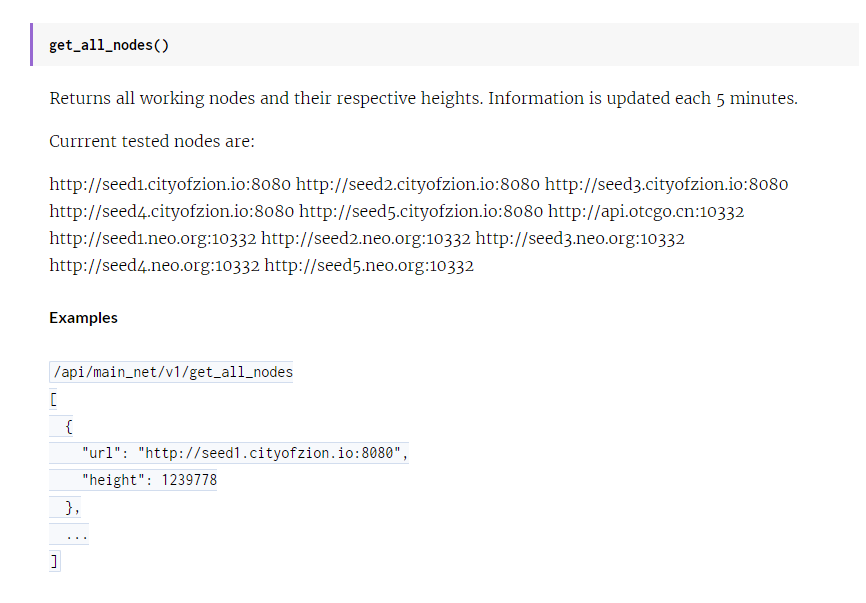Open the seed4.neo.org:10332 node link

pyautogui.click(x=154, y=266)
